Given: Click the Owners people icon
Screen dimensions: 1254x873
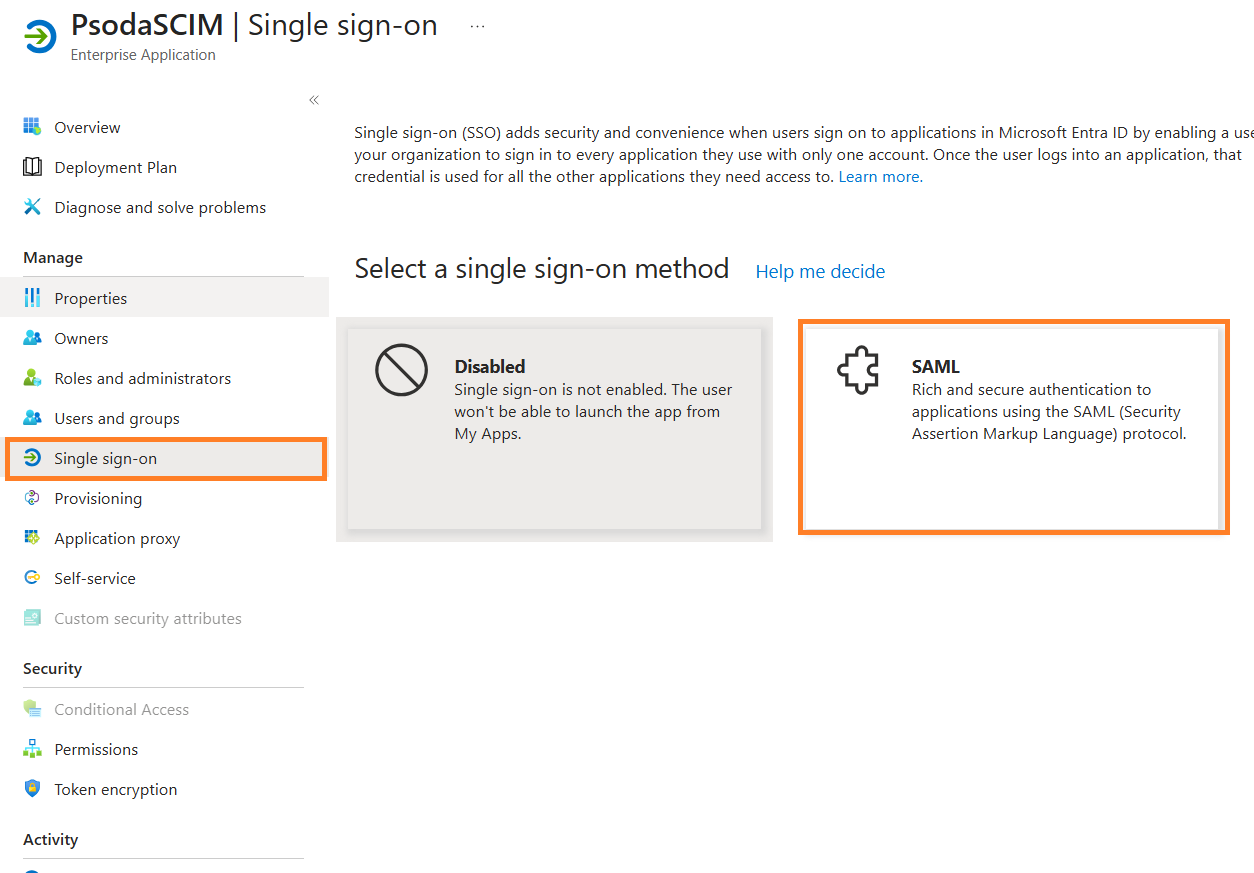Looking at the screenshot, I should click(x=32, y=338).
